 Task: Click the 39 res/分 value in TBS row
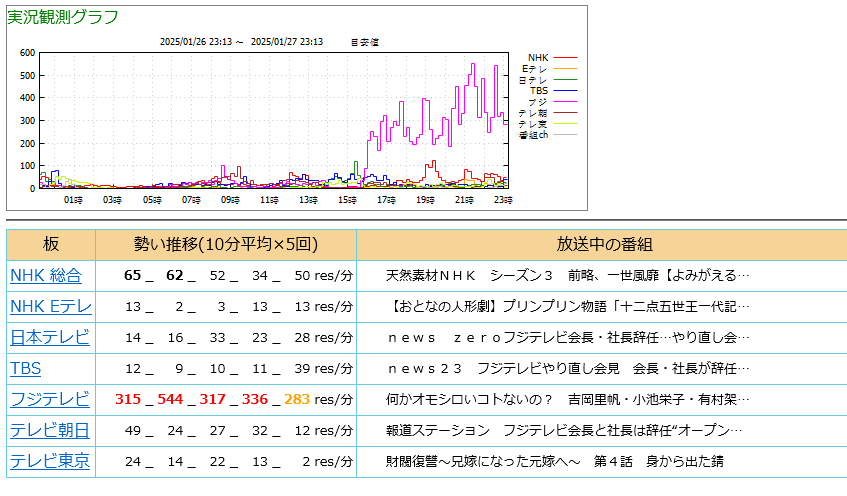(x=323, y=368)
